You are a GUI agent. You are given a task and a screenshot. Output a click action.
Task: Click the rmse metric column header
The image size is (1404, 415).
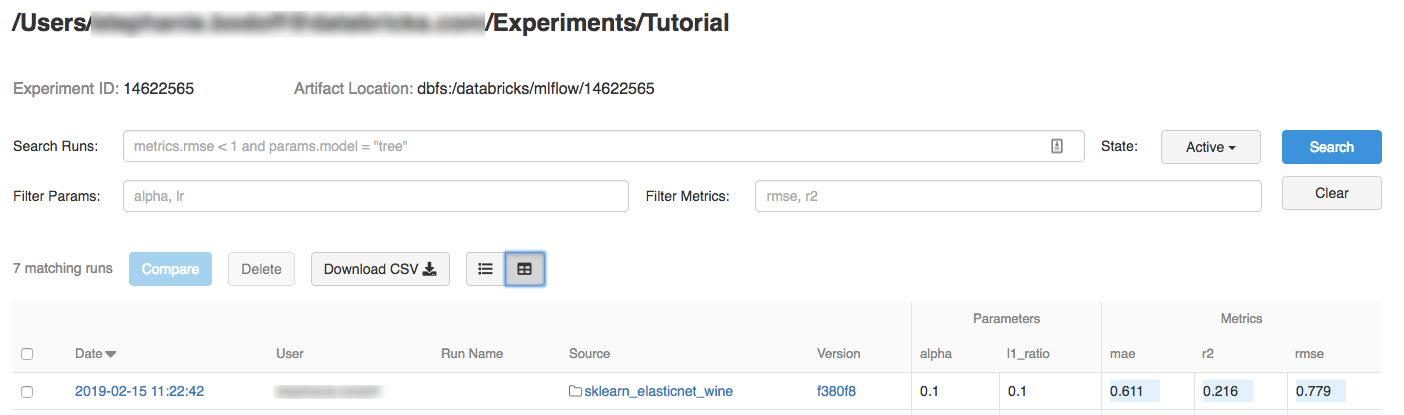point(1309,353)
